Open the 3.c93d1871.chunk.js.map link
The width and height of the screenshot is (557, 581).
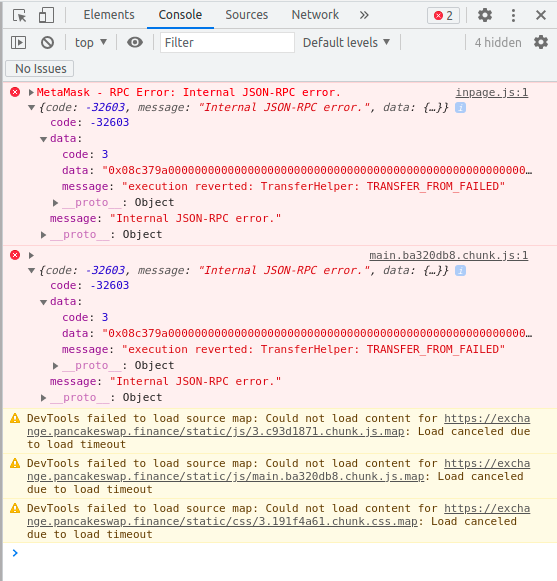coord(216,432)
